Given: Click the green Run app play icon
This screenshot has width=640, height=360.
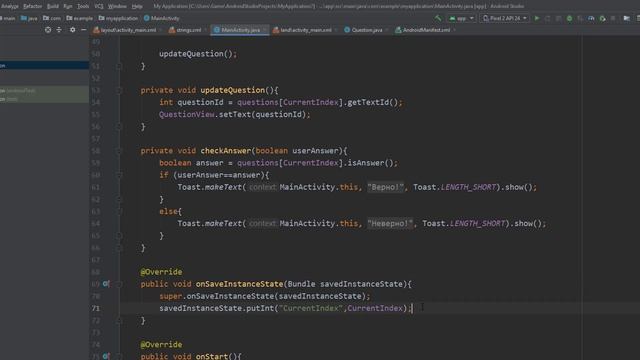Looking at the screenshot, I should (537, 18).
